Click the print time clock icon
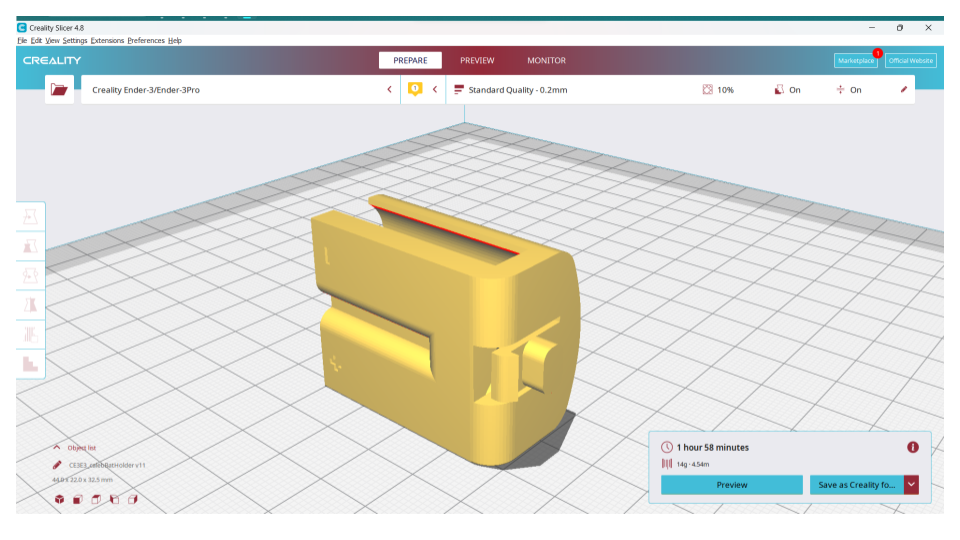960x540 pixels. click(667, 448)
